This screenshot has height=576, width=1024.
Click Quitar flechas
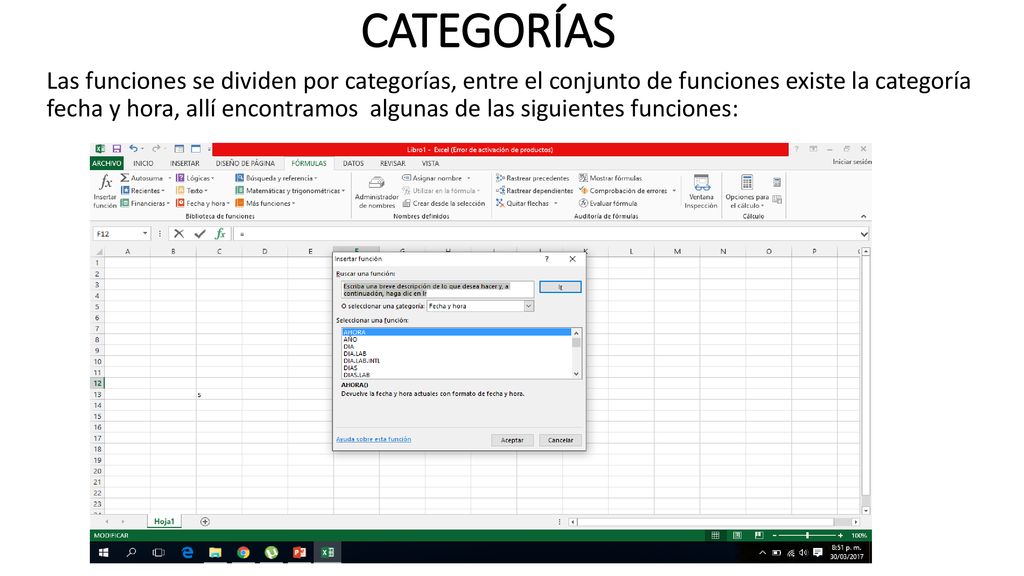526,203
